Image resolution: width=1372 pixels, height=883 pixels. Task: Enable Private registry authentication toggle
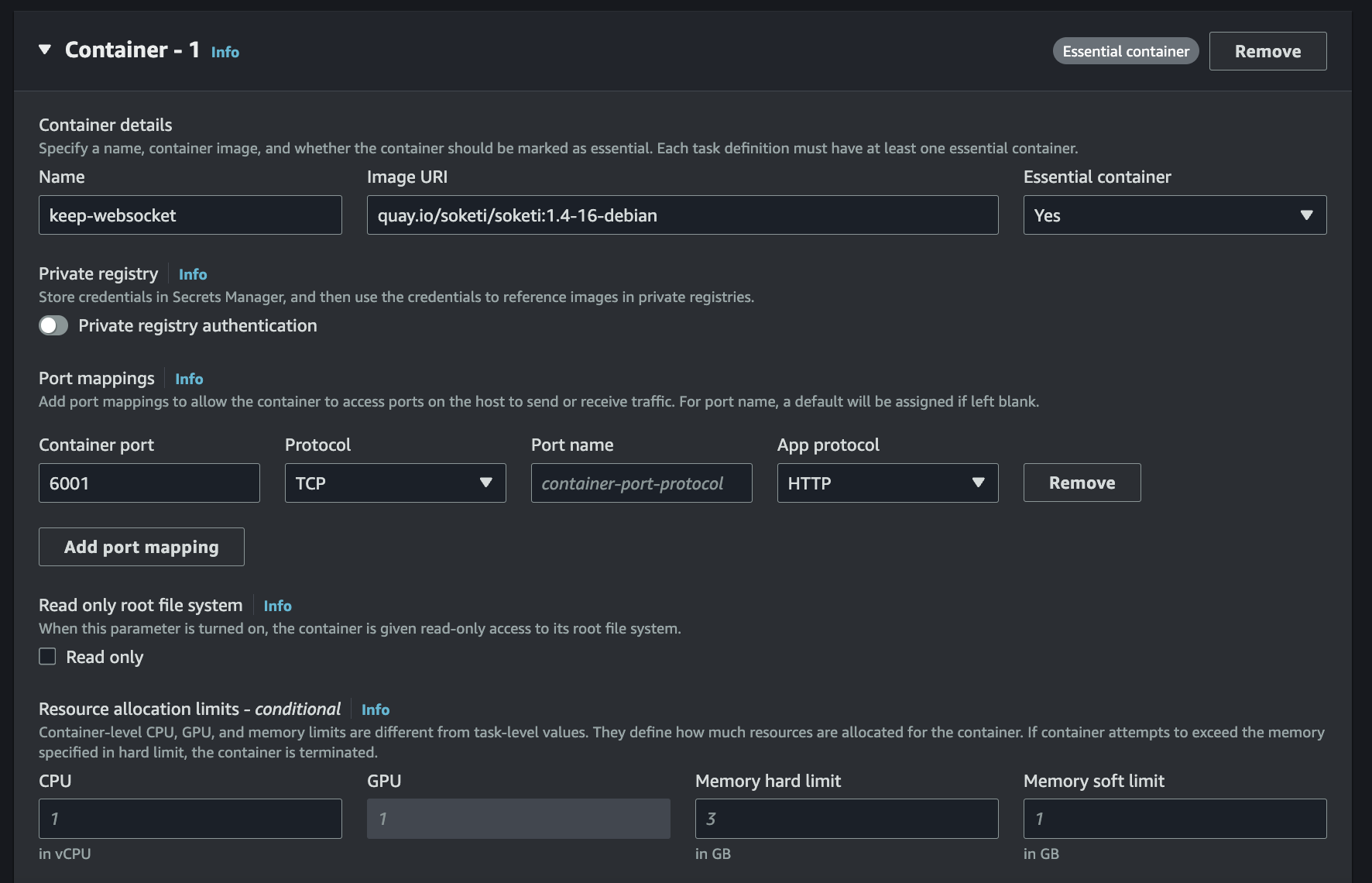point(53,325)
